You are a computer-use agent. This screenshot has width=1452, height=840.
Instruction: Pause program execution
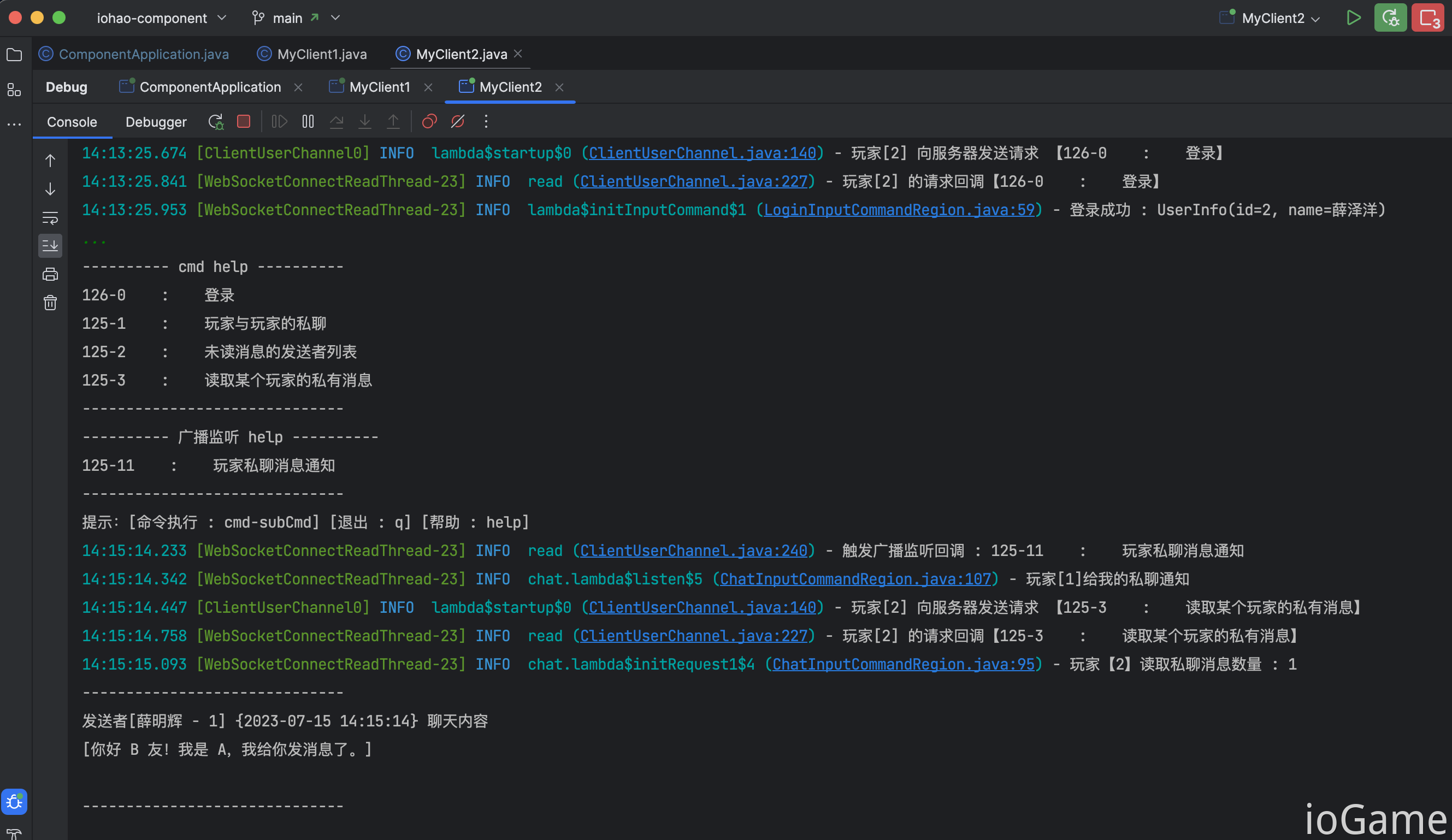click(x=308, y=122)
